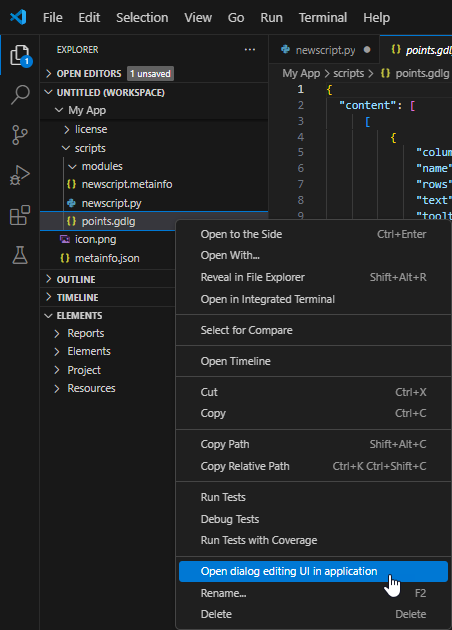Expand the Resources node

coord(57,389)
